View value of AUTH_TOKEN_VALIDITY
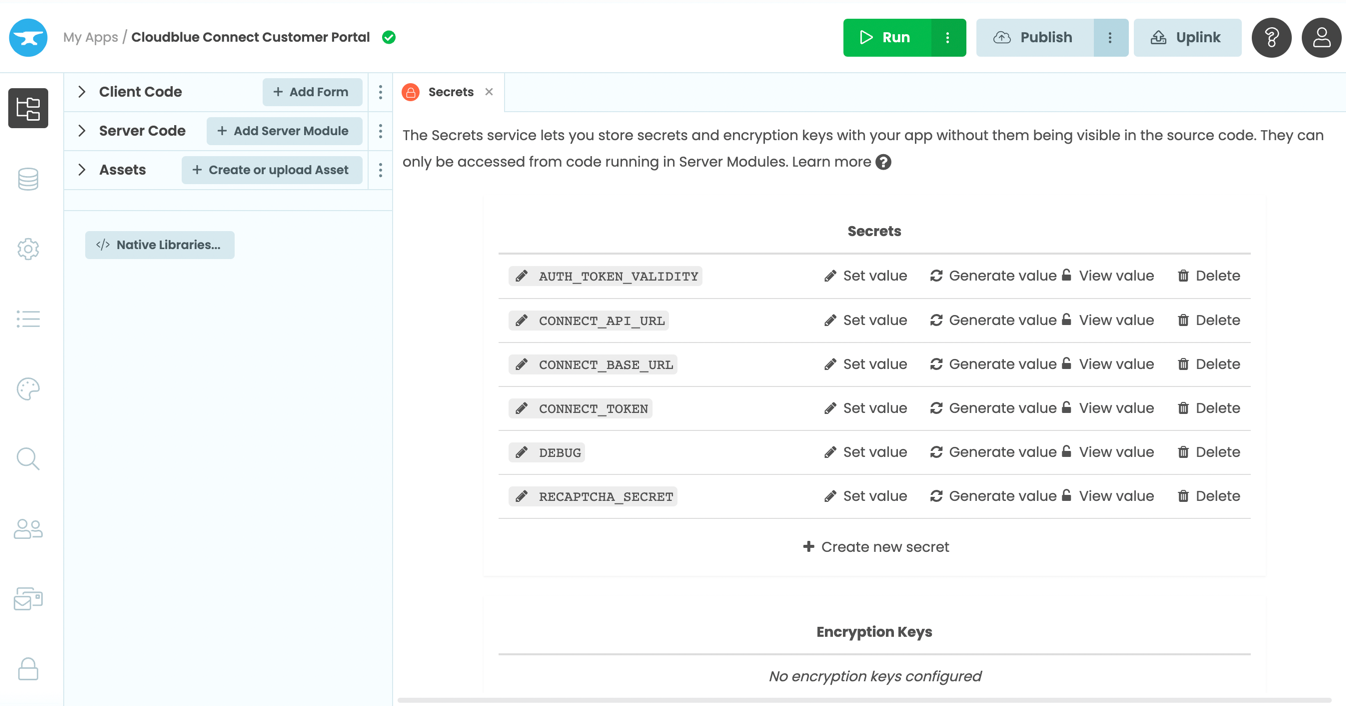1346x706 pixels. 1108,276
